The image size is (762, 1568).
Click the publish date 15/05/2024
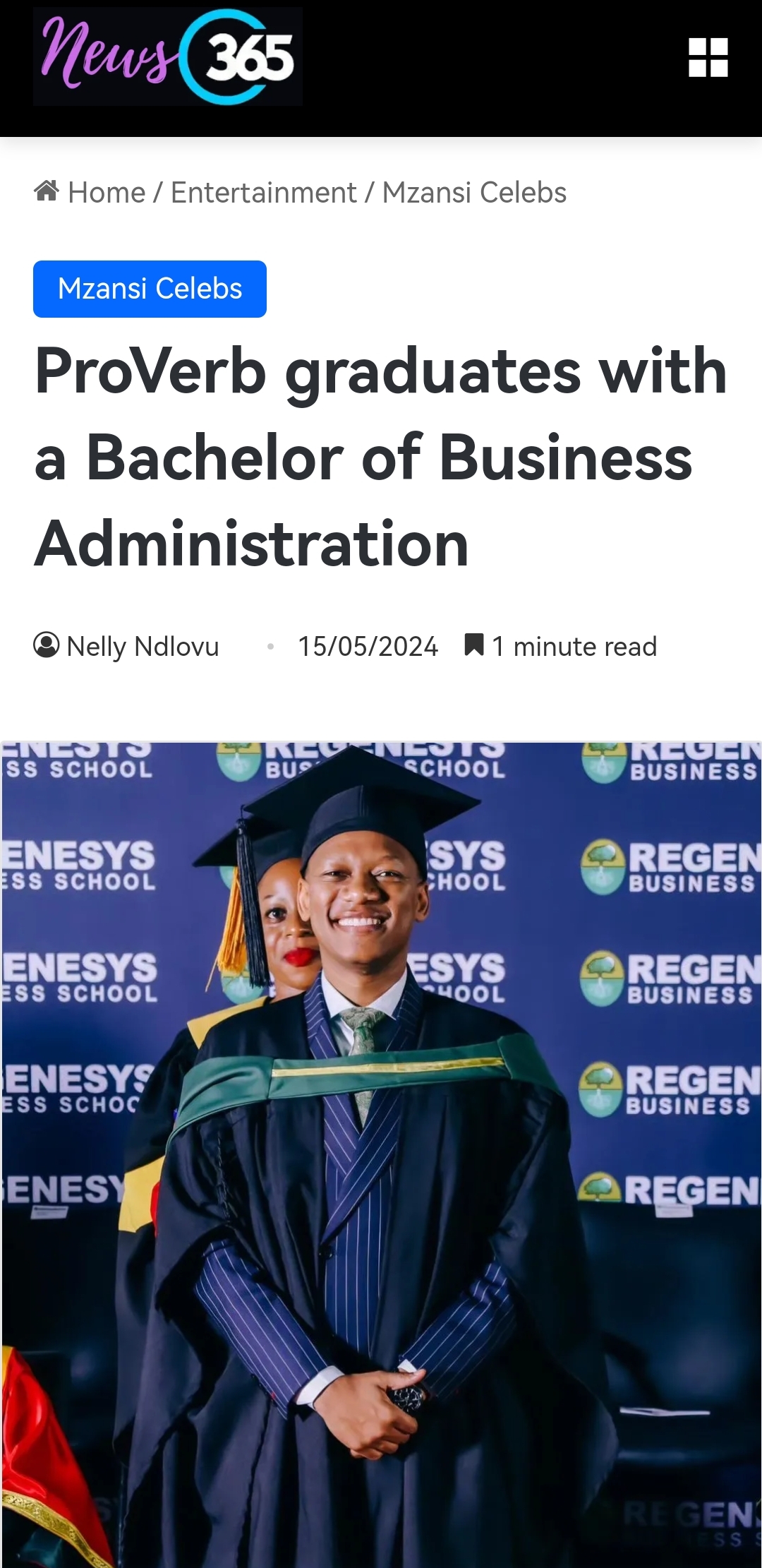point(368,647)
